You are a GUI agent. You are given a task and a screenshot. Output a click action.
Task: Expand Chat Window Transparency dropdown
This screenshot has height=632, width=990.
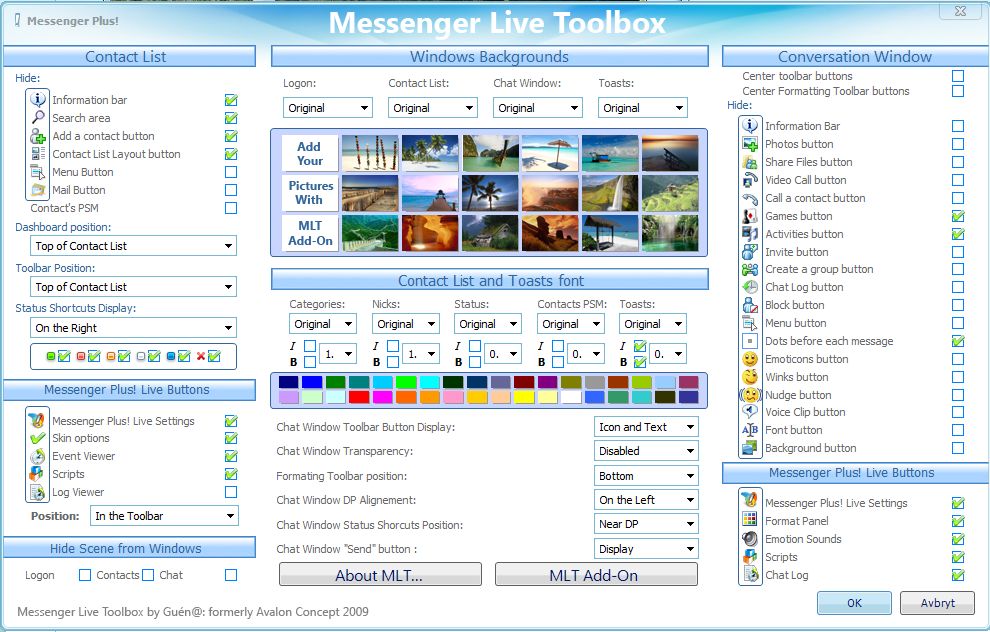pos(646,452)
